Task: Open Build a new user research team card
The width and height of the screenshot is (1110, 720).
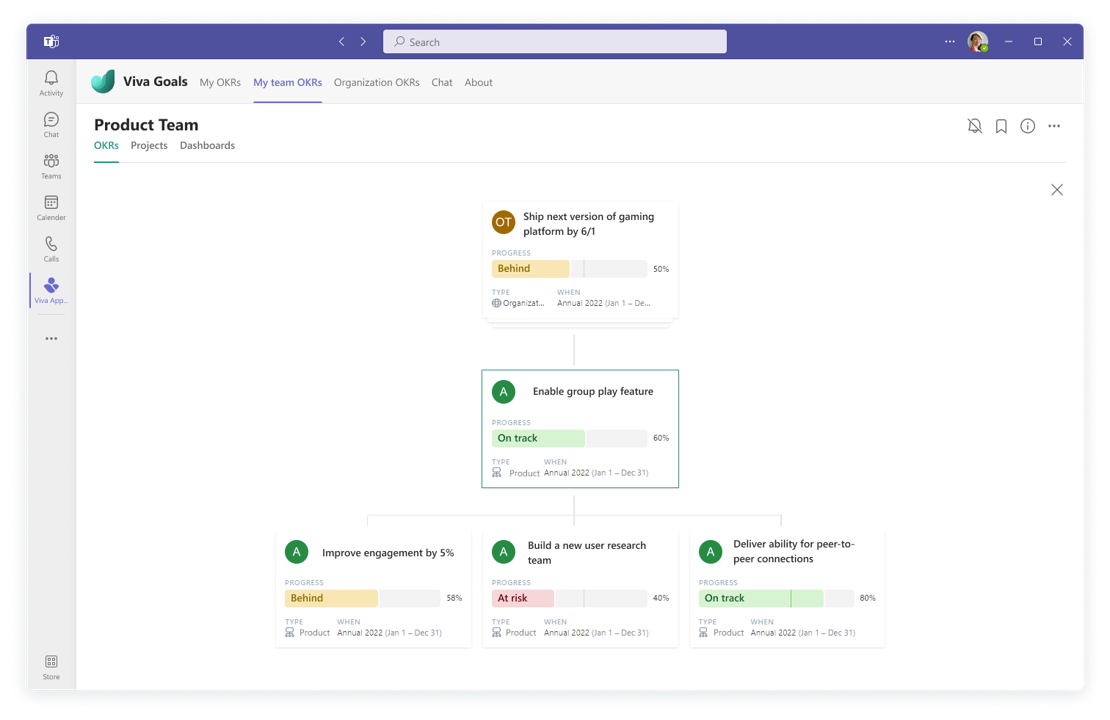Action: click(x=586, y=552)
